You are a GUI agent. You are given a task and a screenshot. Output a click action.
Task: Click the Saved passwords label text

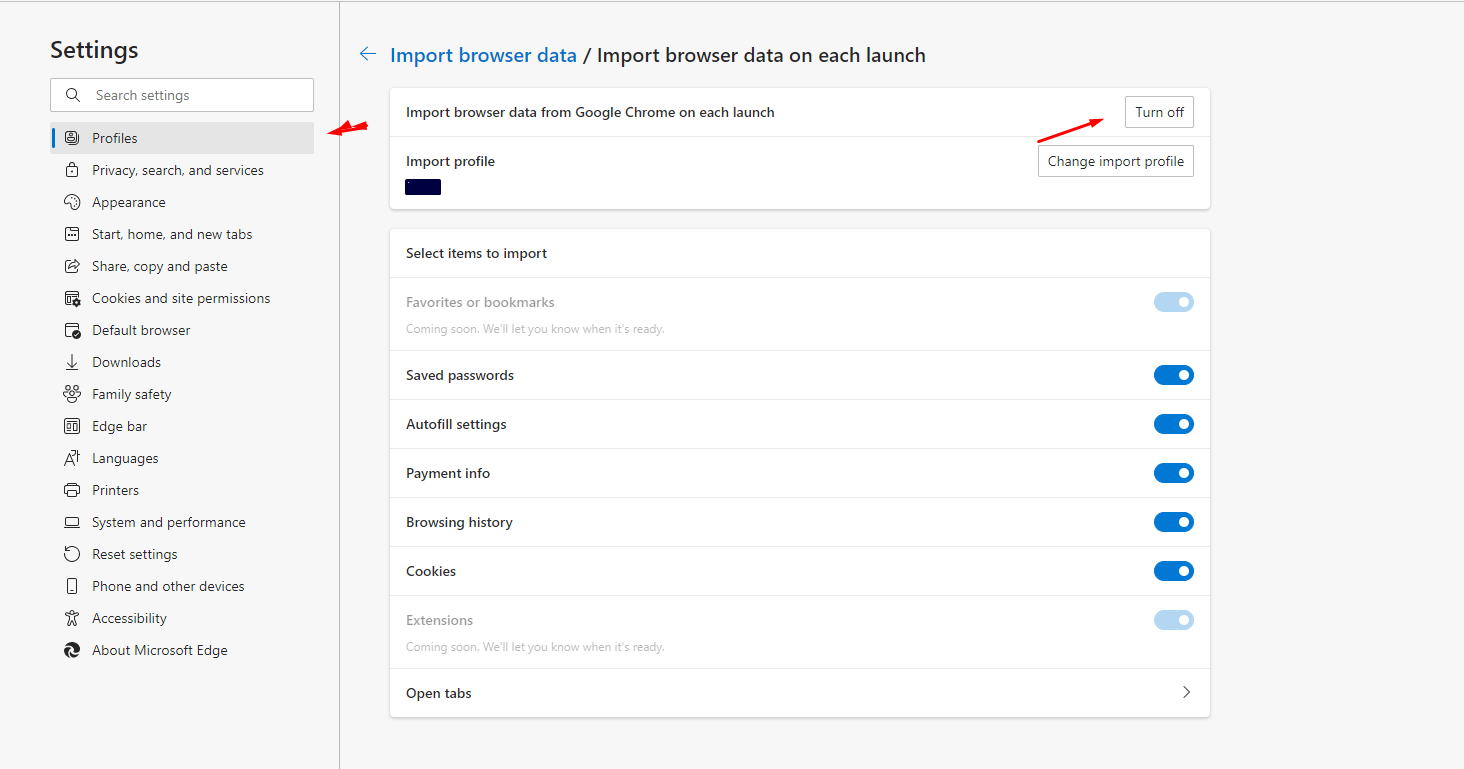coord(460,375)
